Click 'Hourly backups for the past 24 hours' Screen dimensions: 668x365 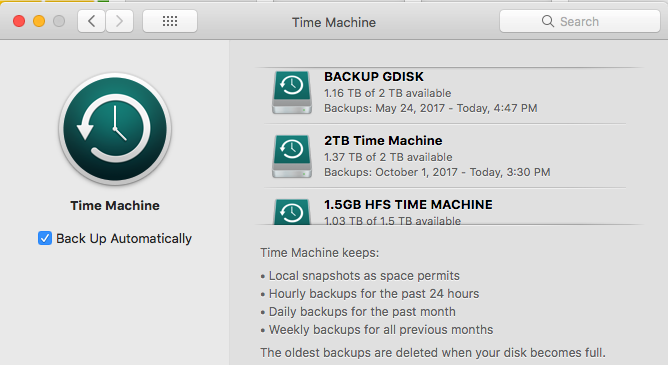[x=374, y=294]
